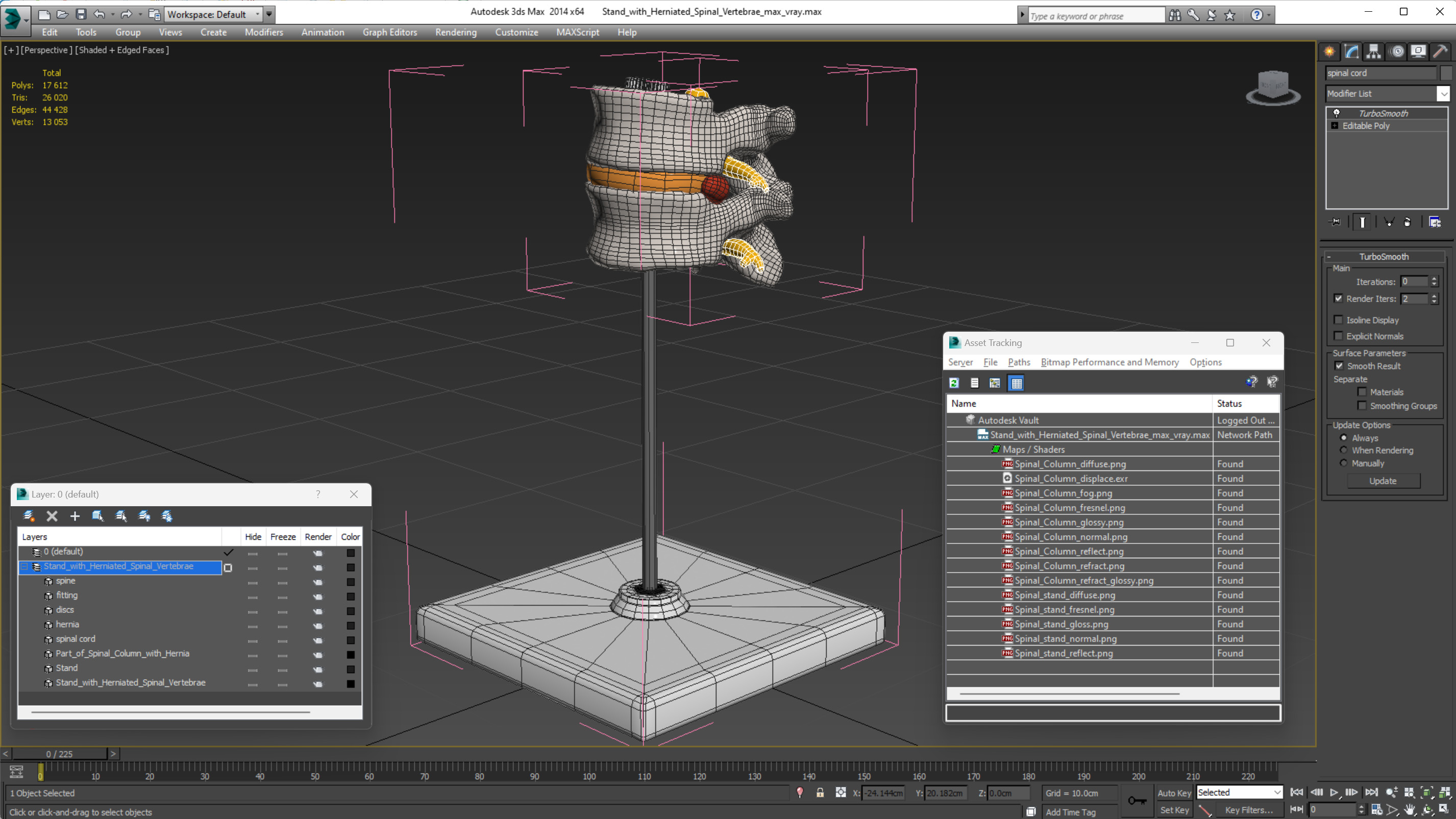Toggle TurboSmooth modifier lightbulb visibility
The height and width of the screenshot is (819, 1456).
[1336, 113]
